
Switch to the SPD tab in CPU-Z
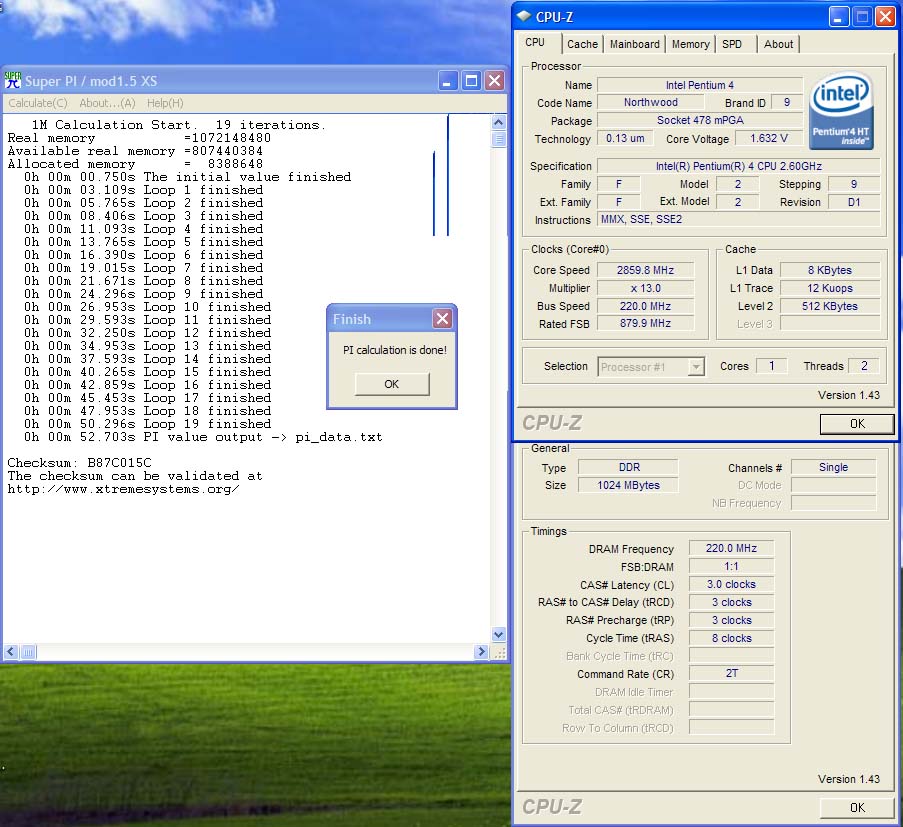(x=732, y=44)
